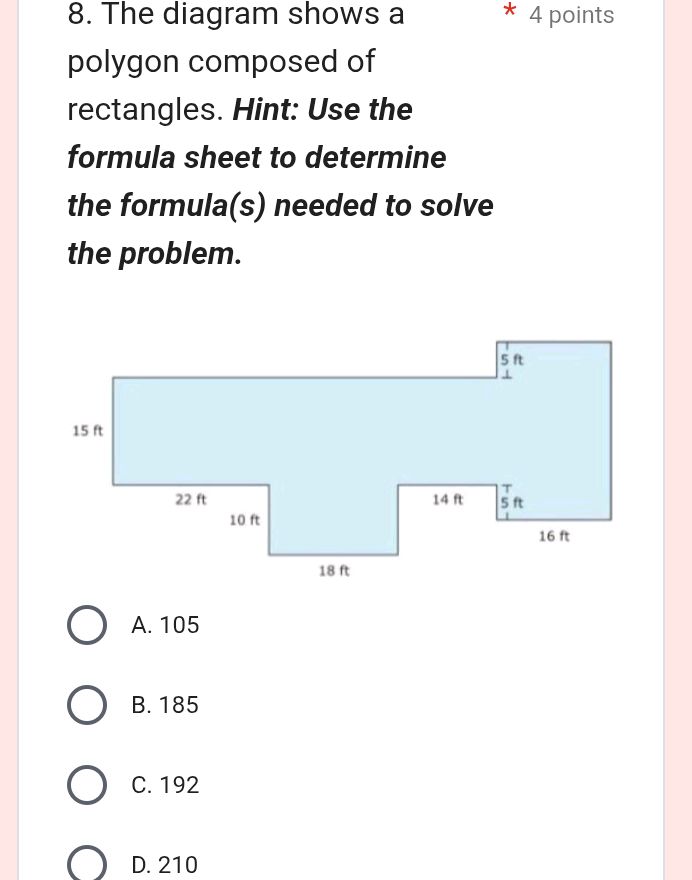Click the "16 ft" dimension label
The height and width of the screenshot is (880, 692).
click(x=554, y=536)
